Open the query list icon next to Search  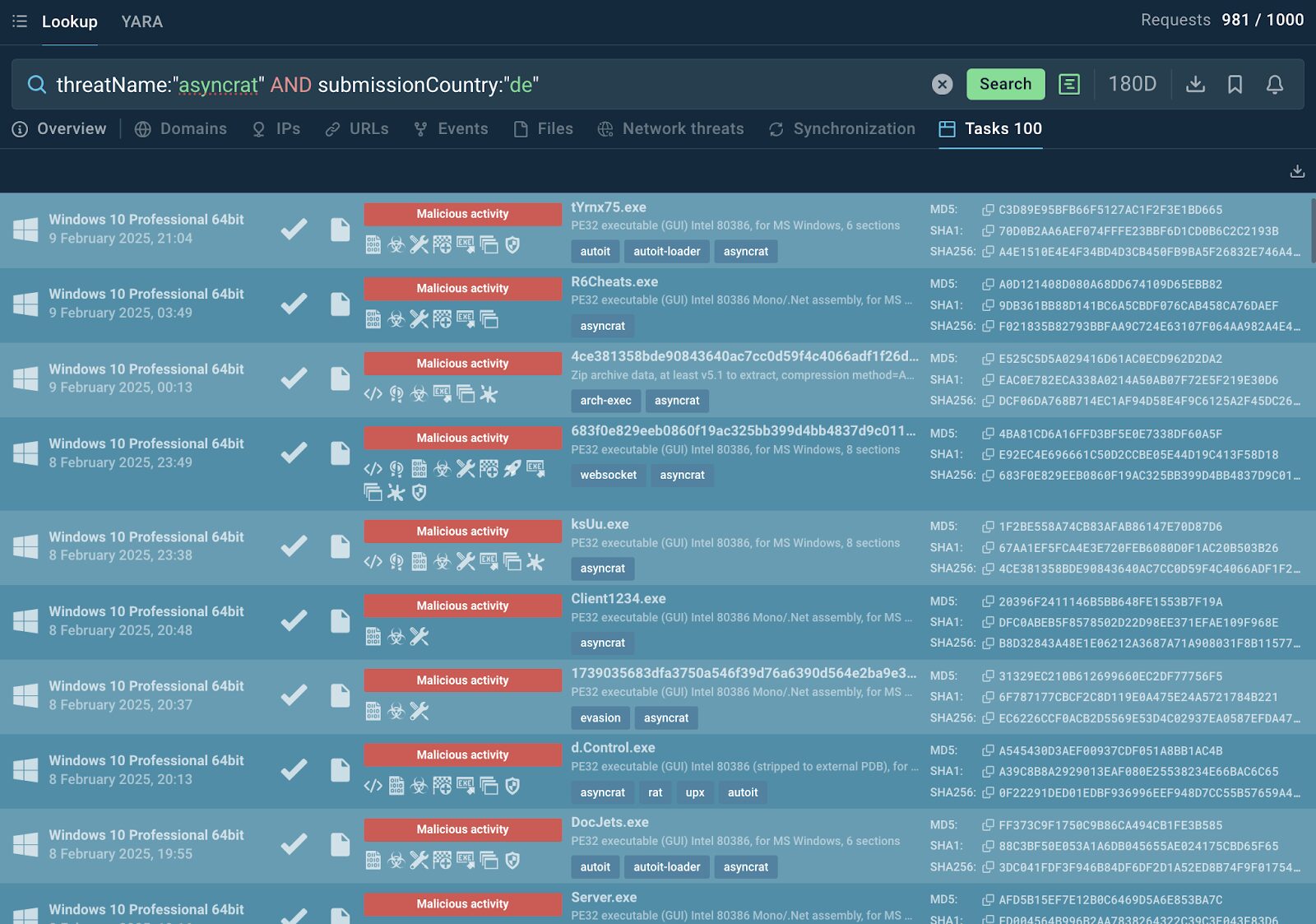[x=1069, y=84]
